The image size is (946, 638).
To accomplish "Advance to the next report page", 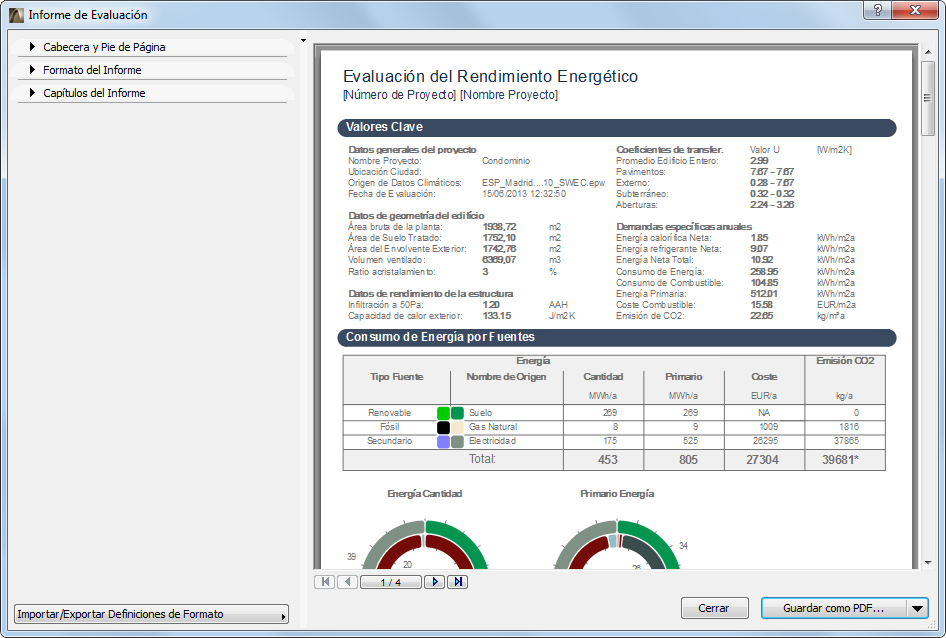I will 434,582.
